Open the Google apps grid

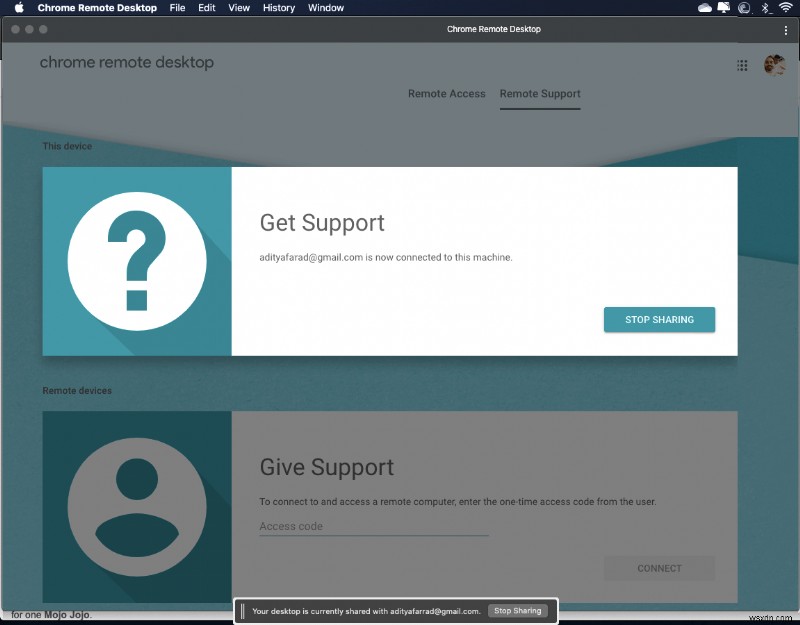[x=742, y=65]
